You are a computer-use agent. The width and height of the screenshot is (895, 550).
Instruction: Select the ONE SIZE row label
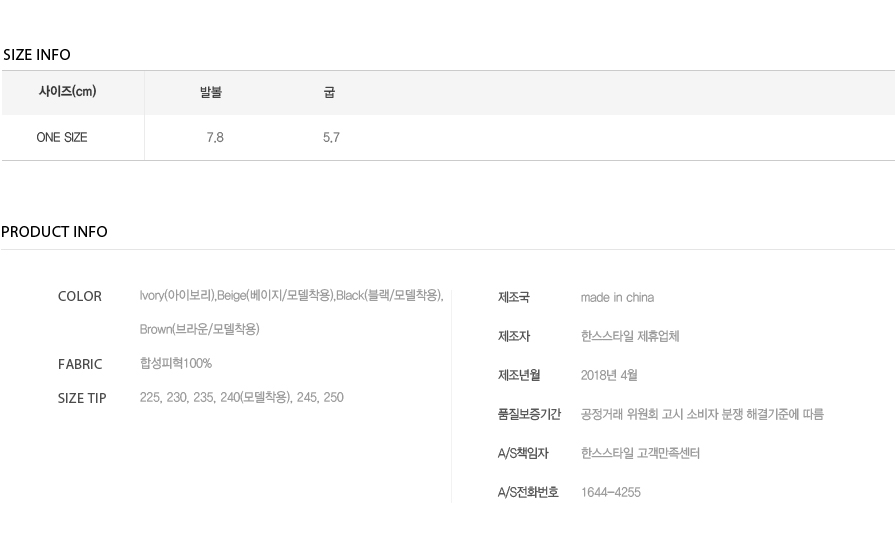[62, 138]
